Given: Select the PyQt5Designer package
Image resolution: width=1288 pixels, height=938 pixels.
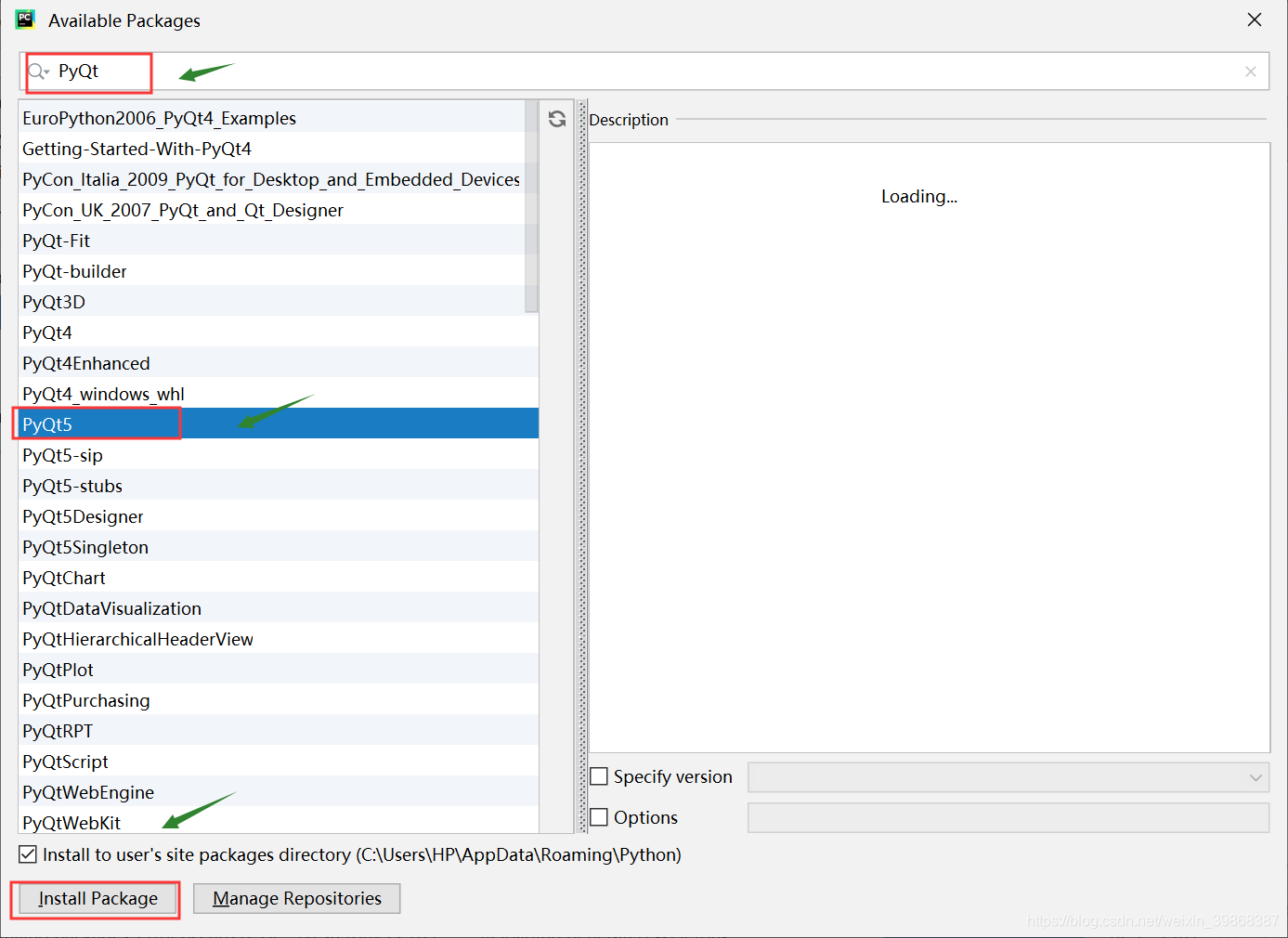Looking at the screenshot, I should (279, 516).
